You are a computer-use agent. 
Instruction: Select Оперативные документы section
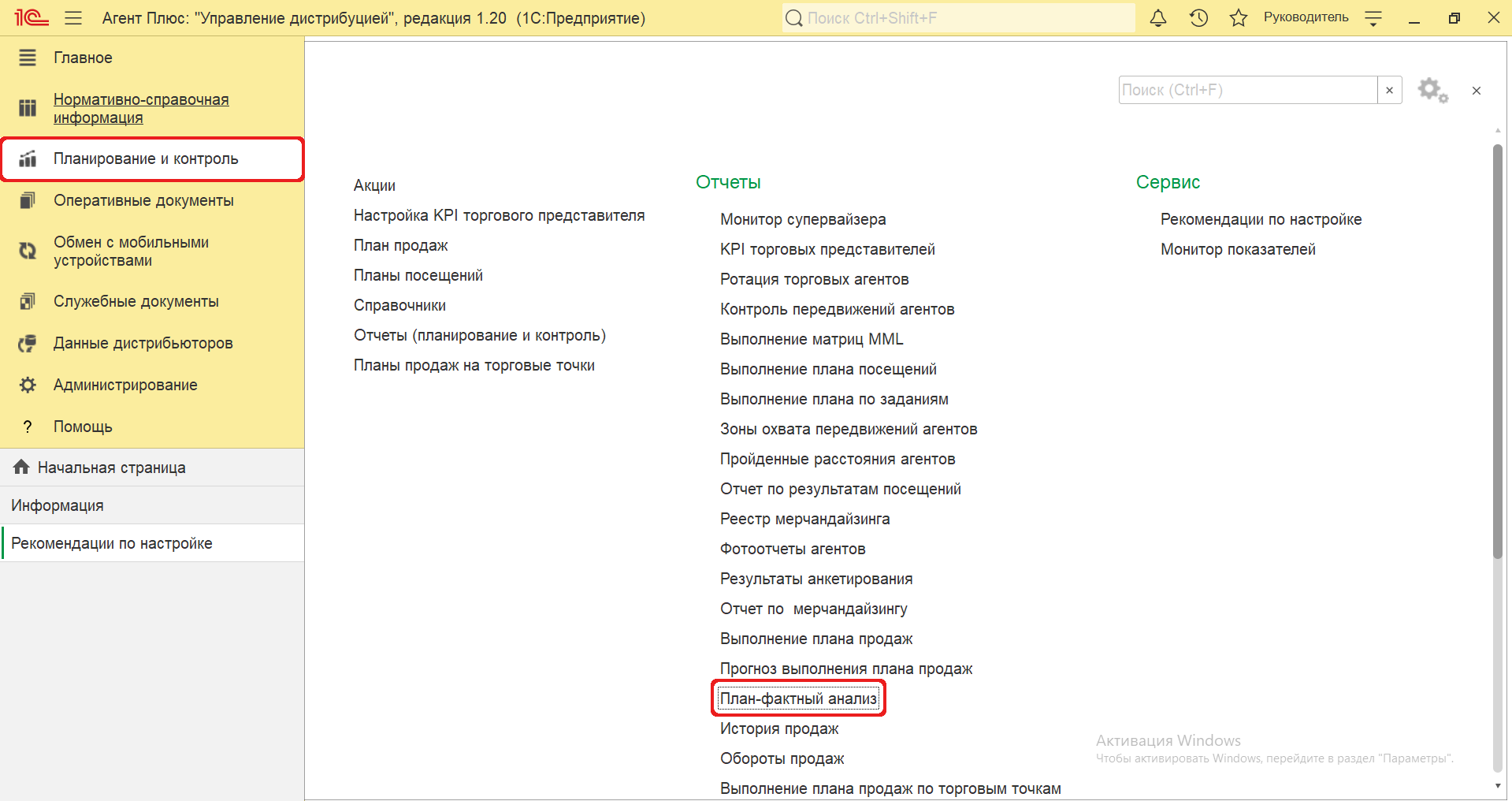[143, 200]
